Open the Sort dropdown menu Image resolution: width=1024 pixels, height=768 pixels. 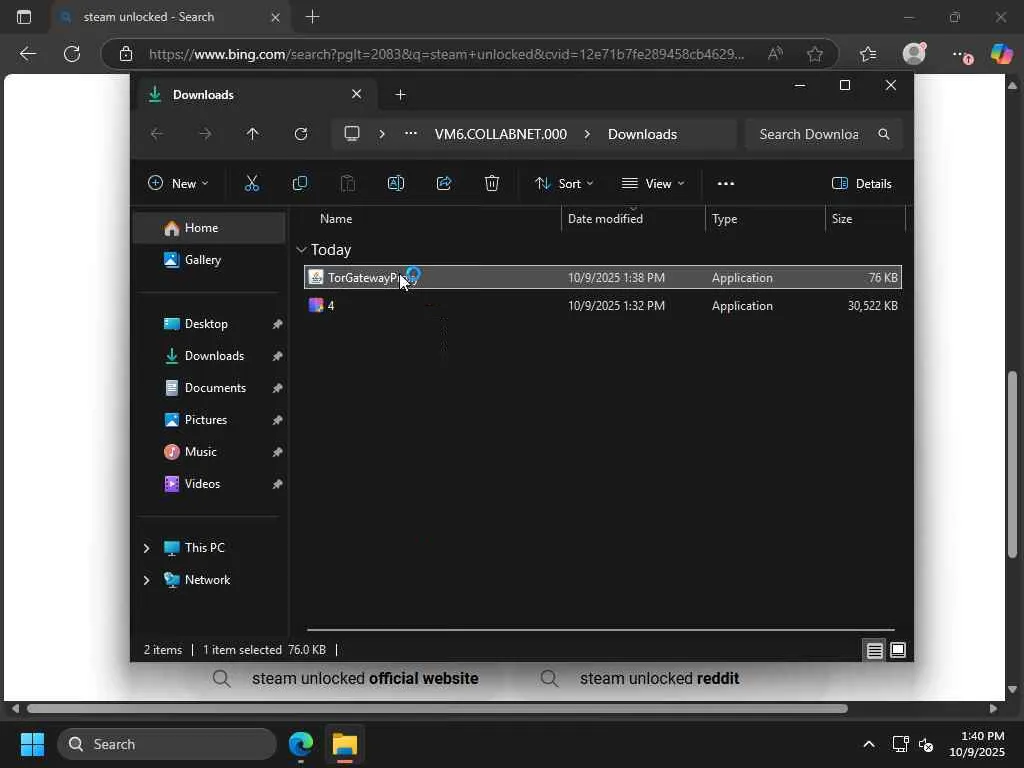tap(564, 184)
